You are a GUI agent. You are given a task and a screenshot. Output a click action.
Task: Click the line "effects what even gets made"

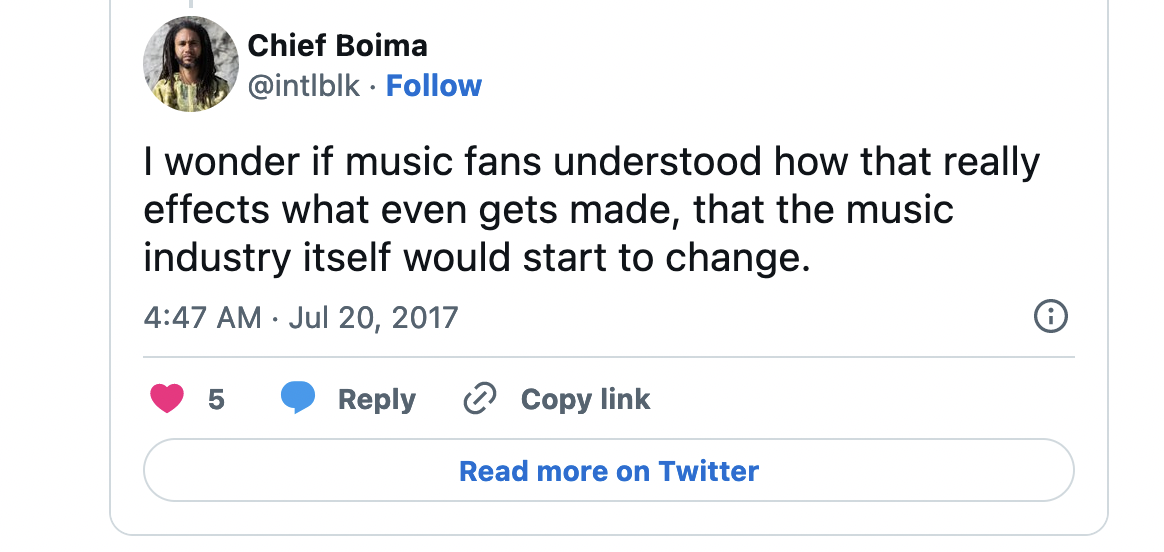click(548, 210)
